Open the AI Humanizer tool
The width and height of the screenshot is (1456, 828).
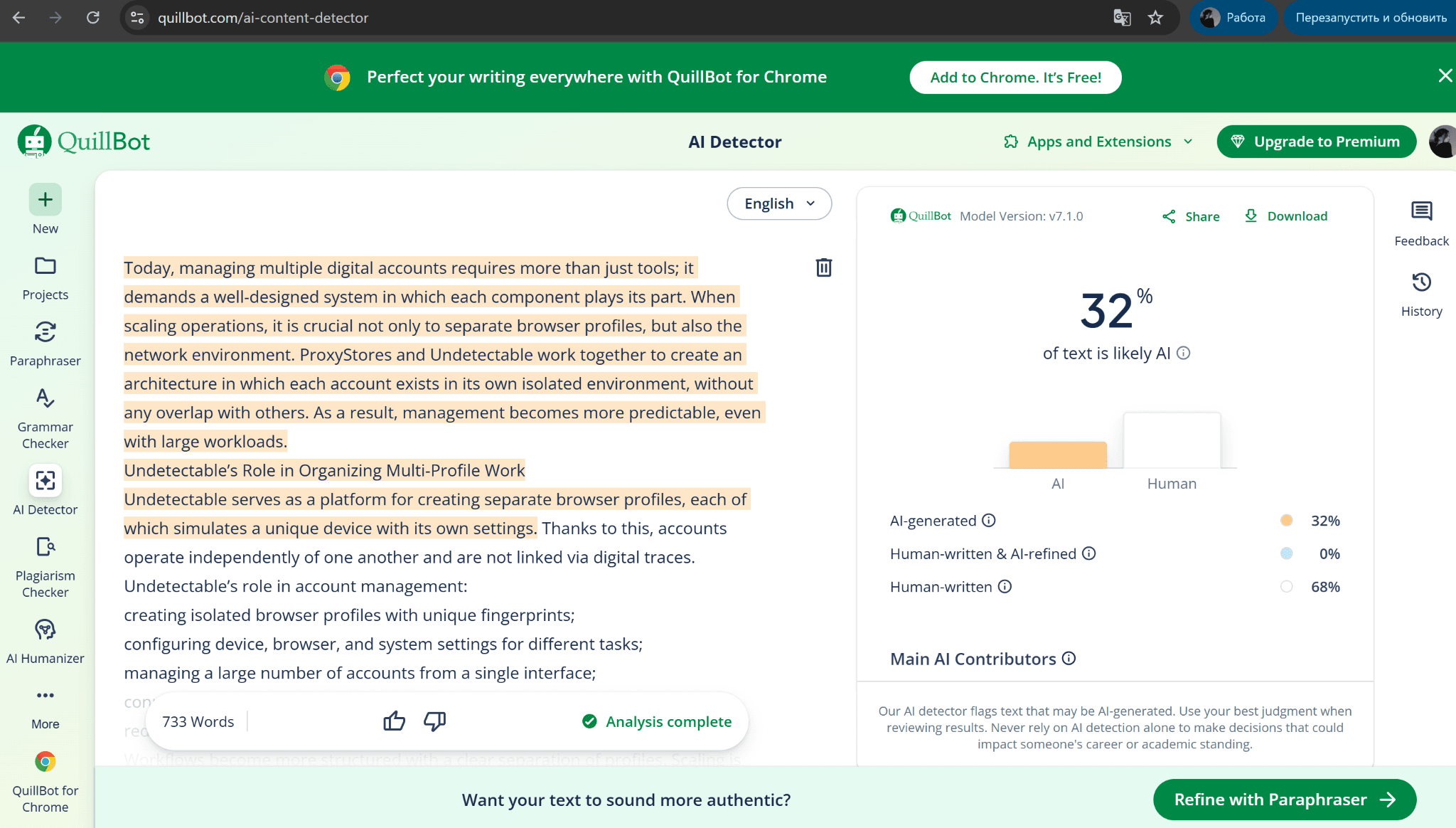pyautogui.click(x=45, y=641)
